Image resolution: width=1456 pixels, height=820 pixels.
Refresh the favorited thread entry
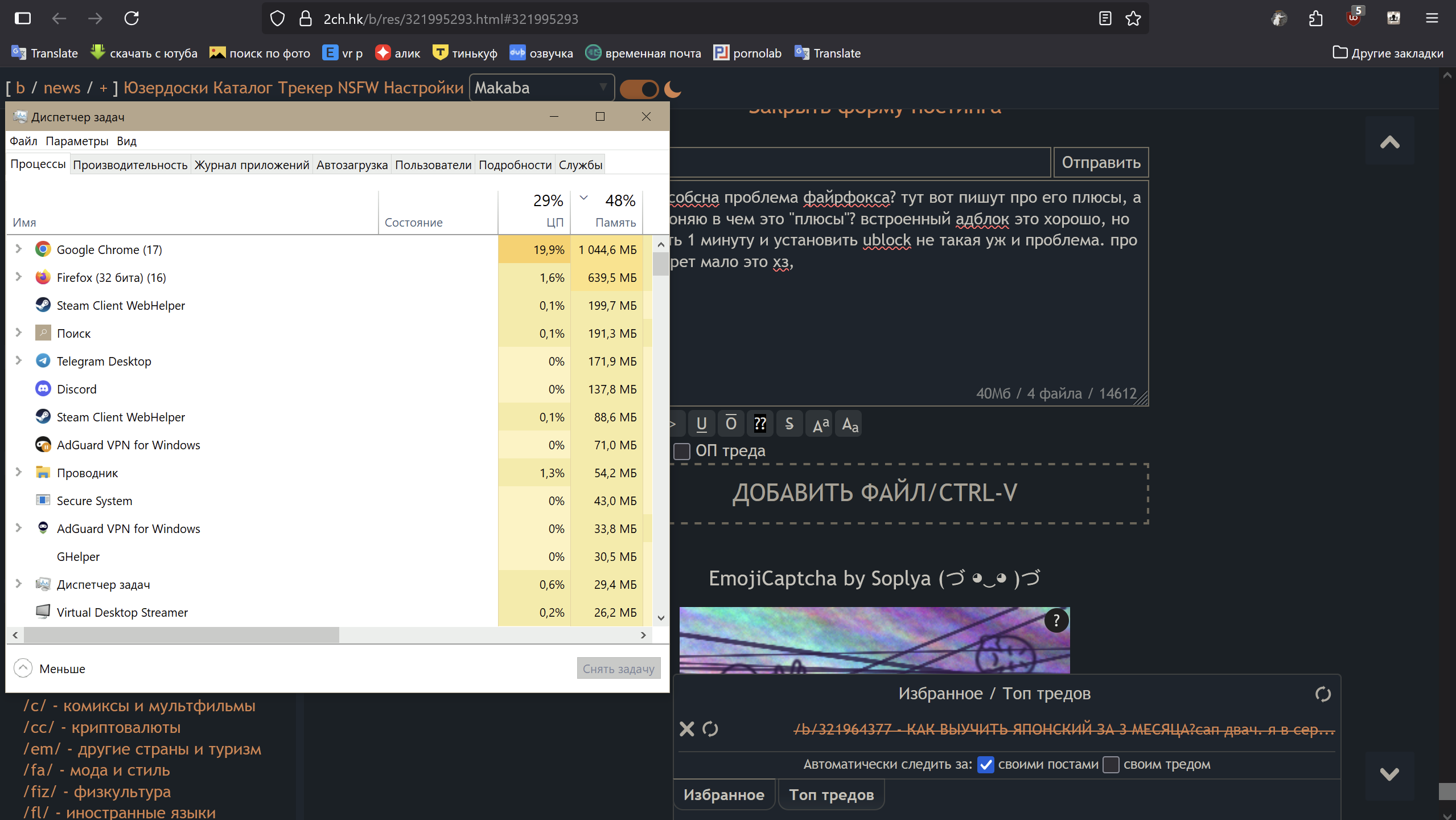tap(710, 729)
